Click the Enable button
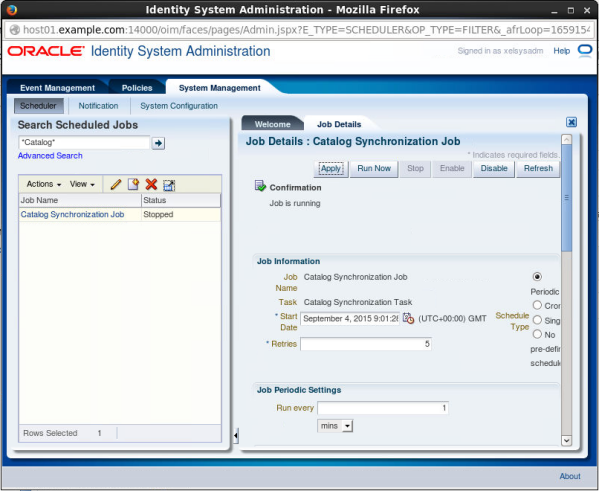This screenshot has width=599, height=491. [x=452, y=169]
